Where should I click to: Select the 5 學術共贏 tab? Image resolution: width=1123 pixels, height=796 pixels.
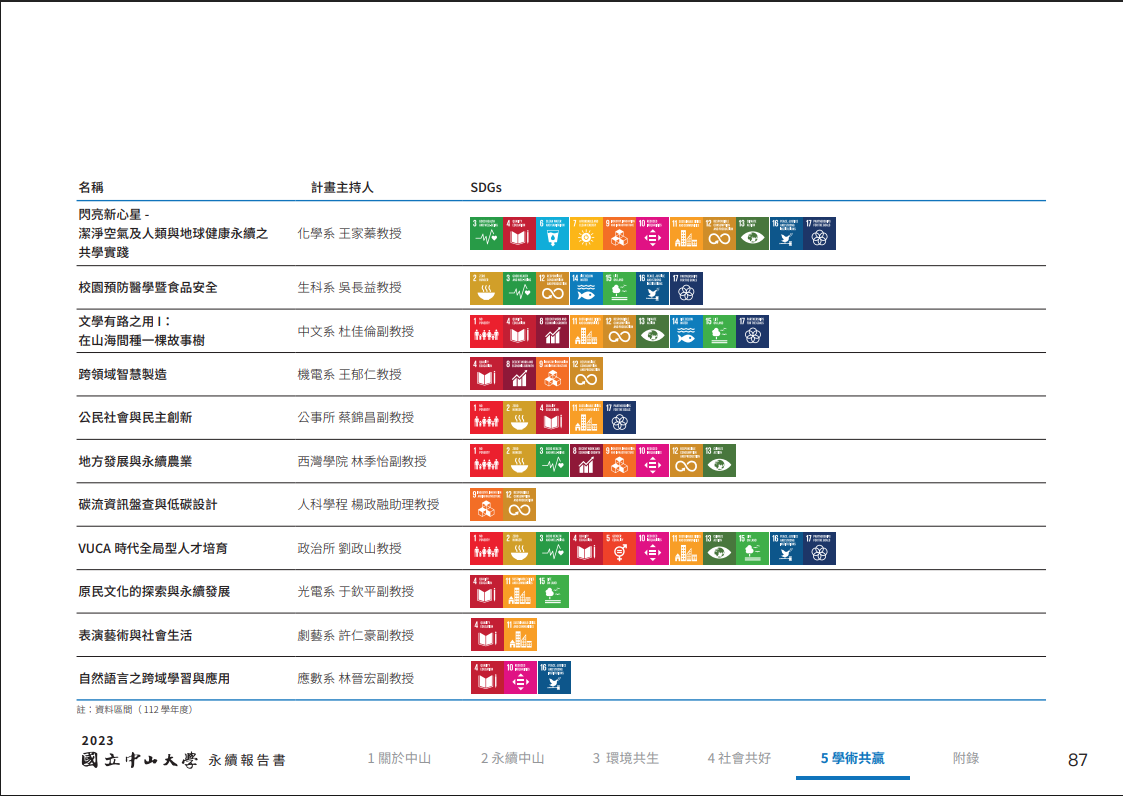pyautogui.click(x=852, y=759)
